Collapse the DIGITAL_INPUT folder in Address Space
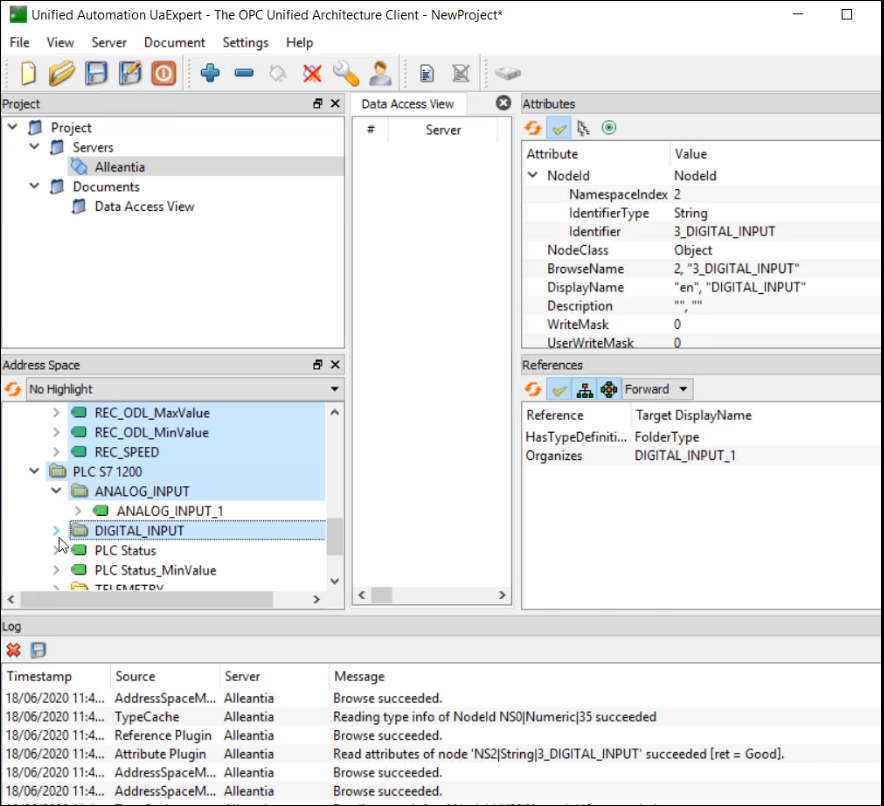 click(56, 531)
